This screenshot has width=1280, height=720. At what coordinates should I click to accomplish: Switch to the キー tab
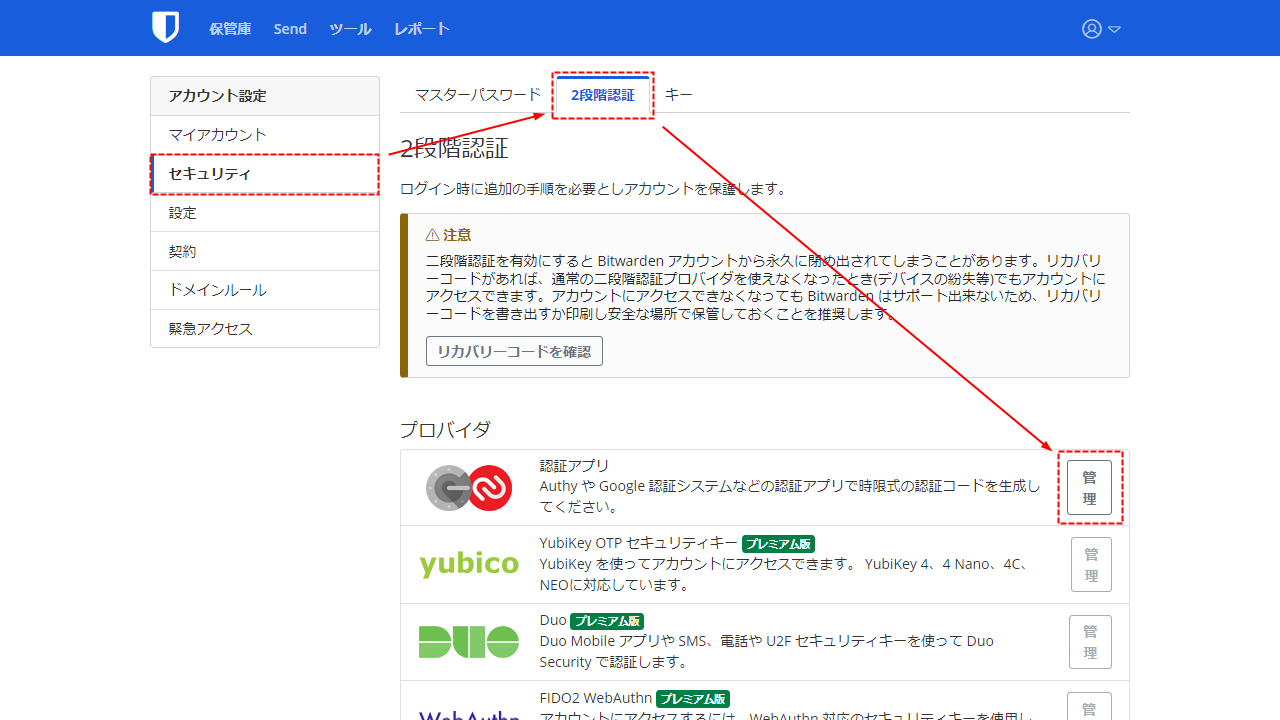[x=679, y=95]
